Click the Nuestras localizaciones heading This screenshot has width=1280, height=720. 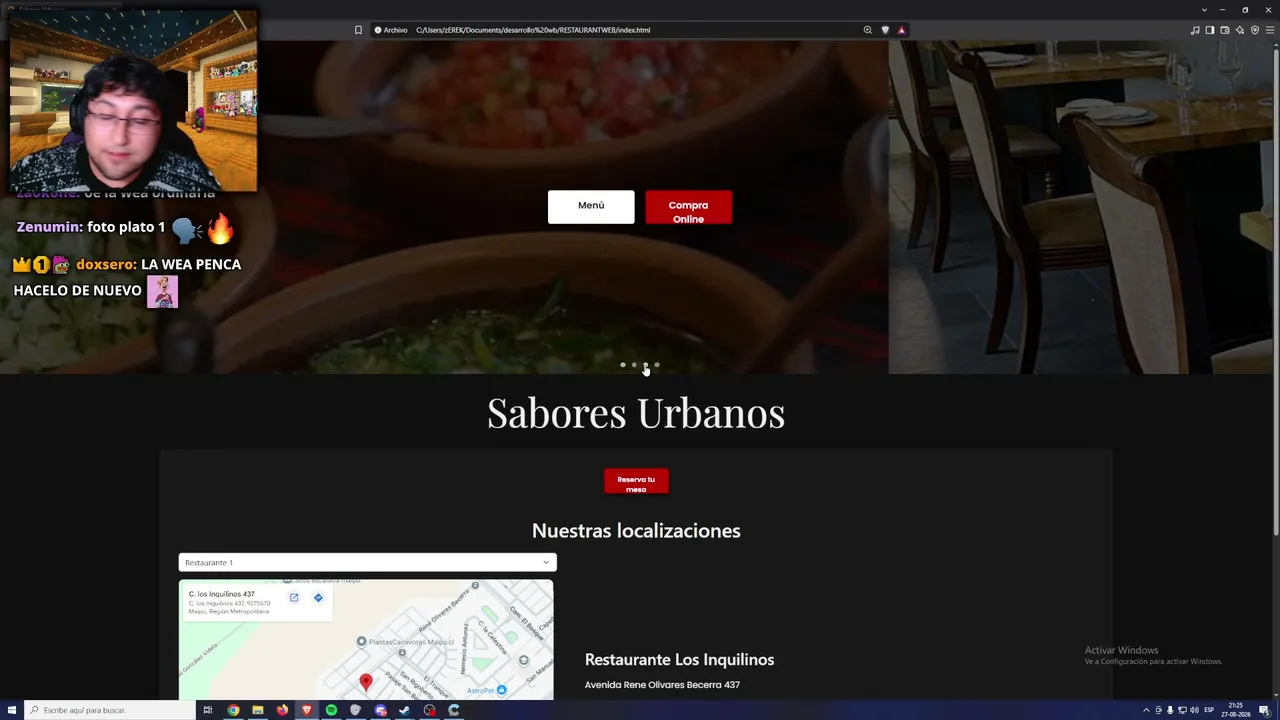tap(636, 531)
